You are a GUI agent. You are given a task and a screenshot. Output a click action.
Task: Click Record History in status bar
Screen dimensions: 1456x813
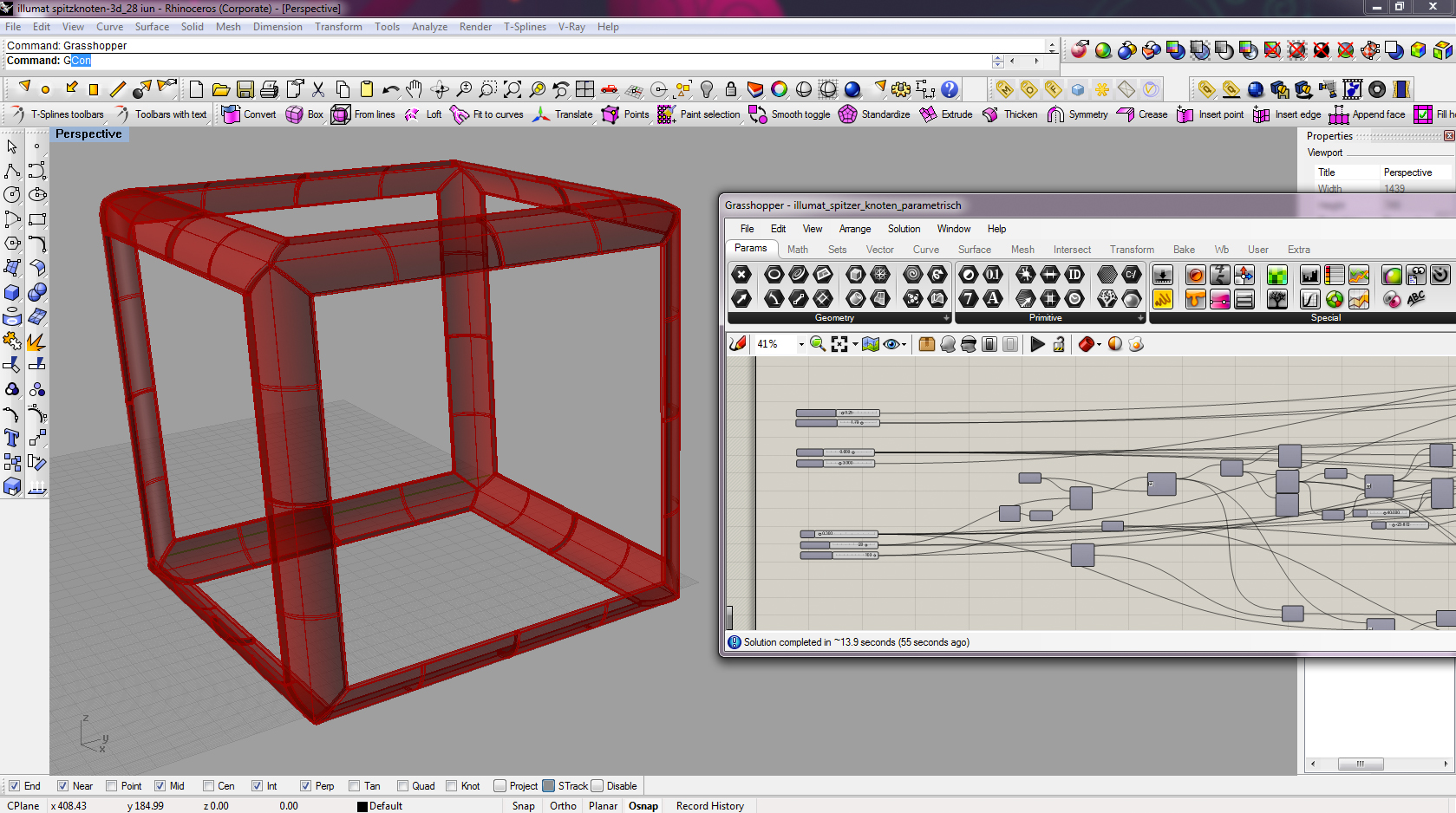[709, 806]
